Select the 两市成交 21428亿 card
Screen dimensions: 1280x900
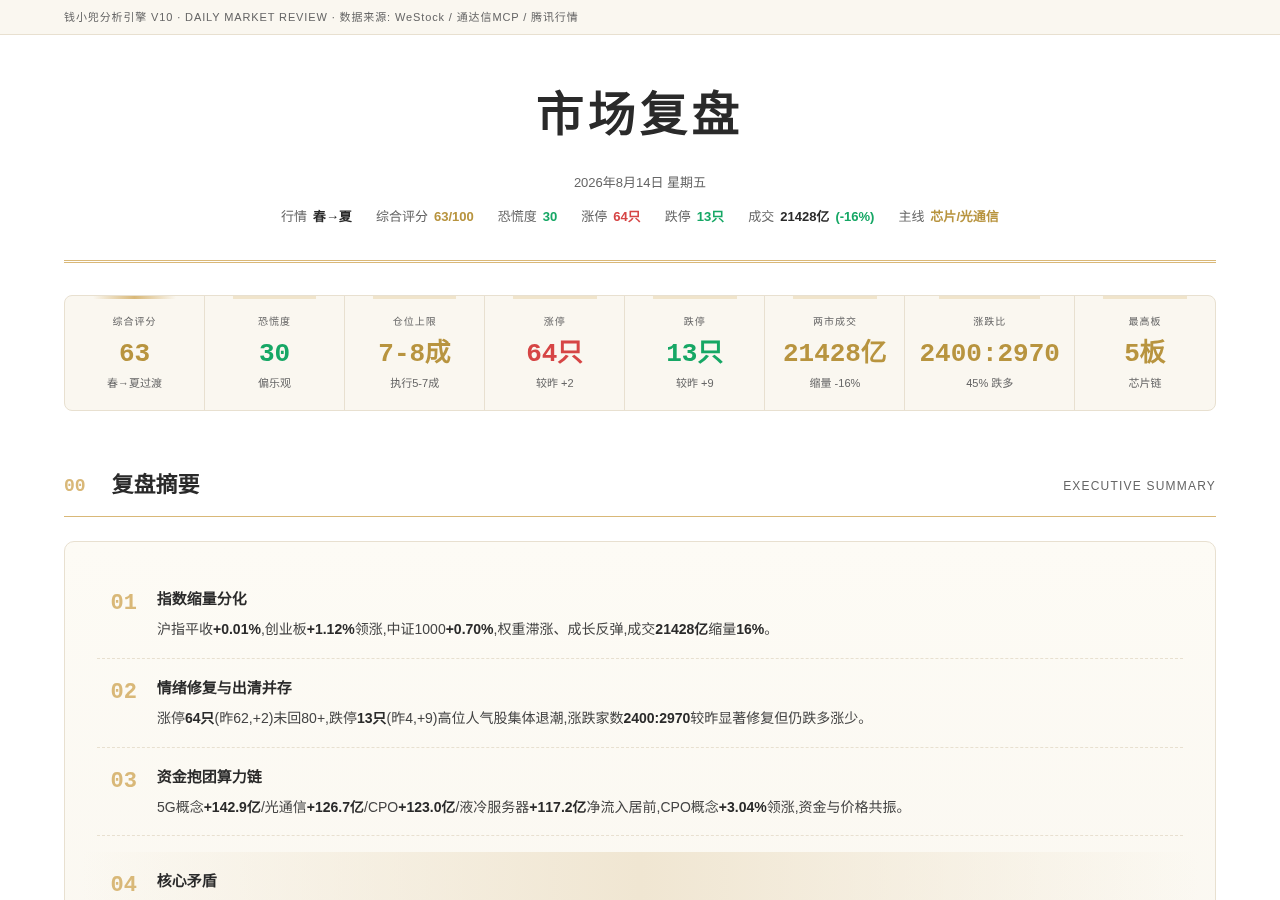(x=835, y=353)
